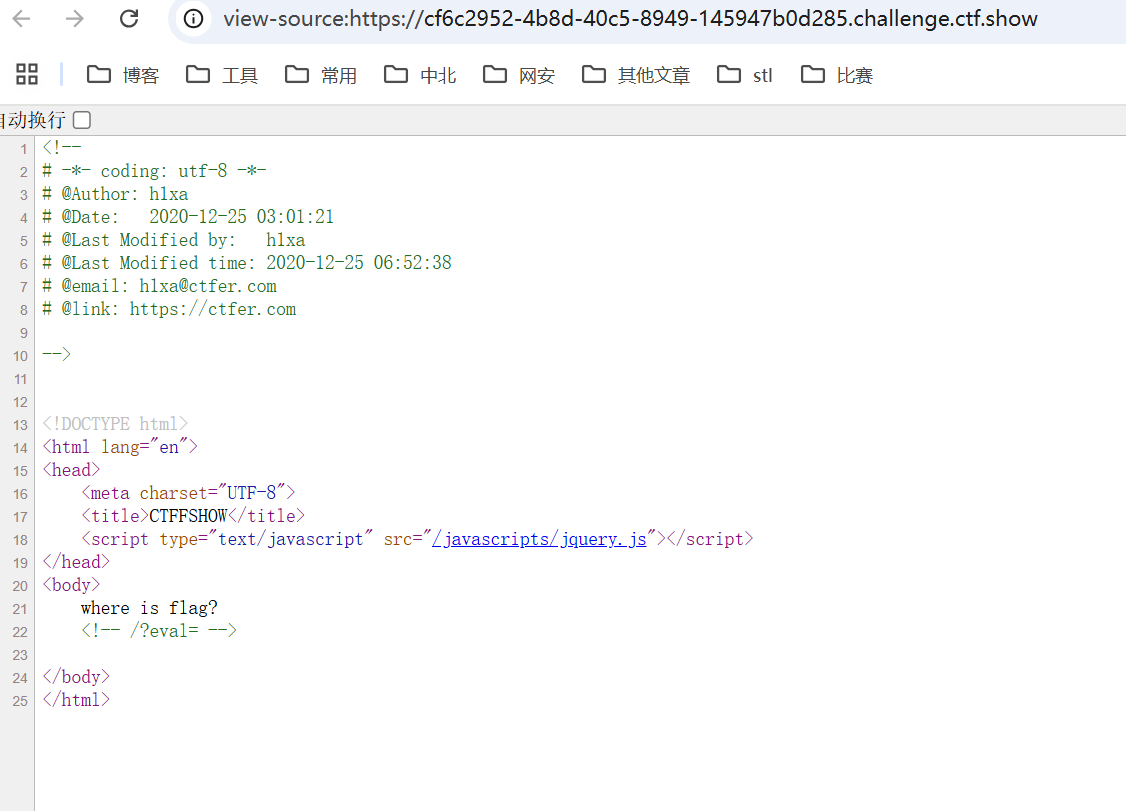Click the '<html lang="en">' tag line
1126x811 pixels.
click(x=120, y=447)
